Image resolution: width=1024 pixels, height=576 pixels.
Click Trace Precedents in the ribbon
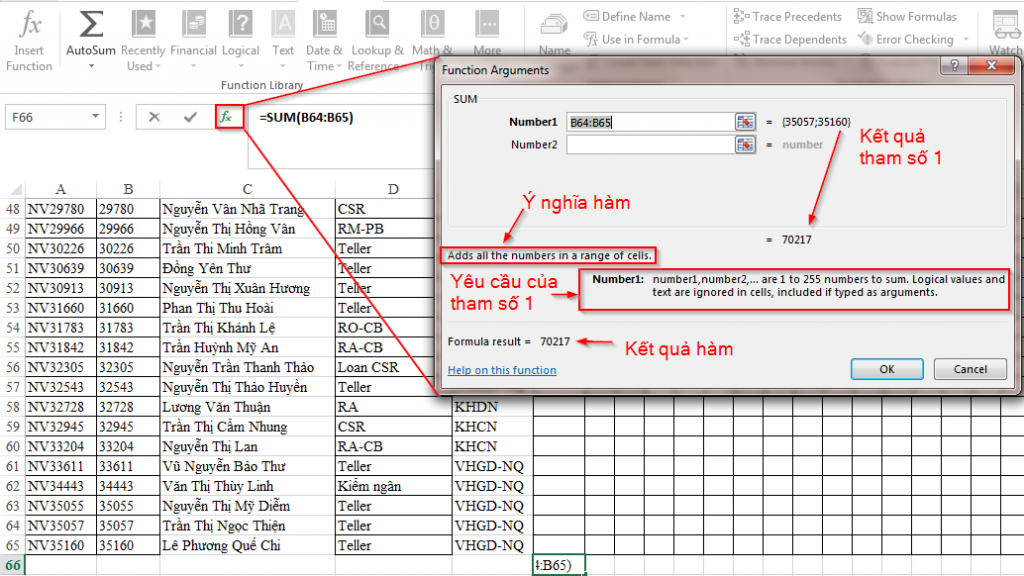click(788, 16)
